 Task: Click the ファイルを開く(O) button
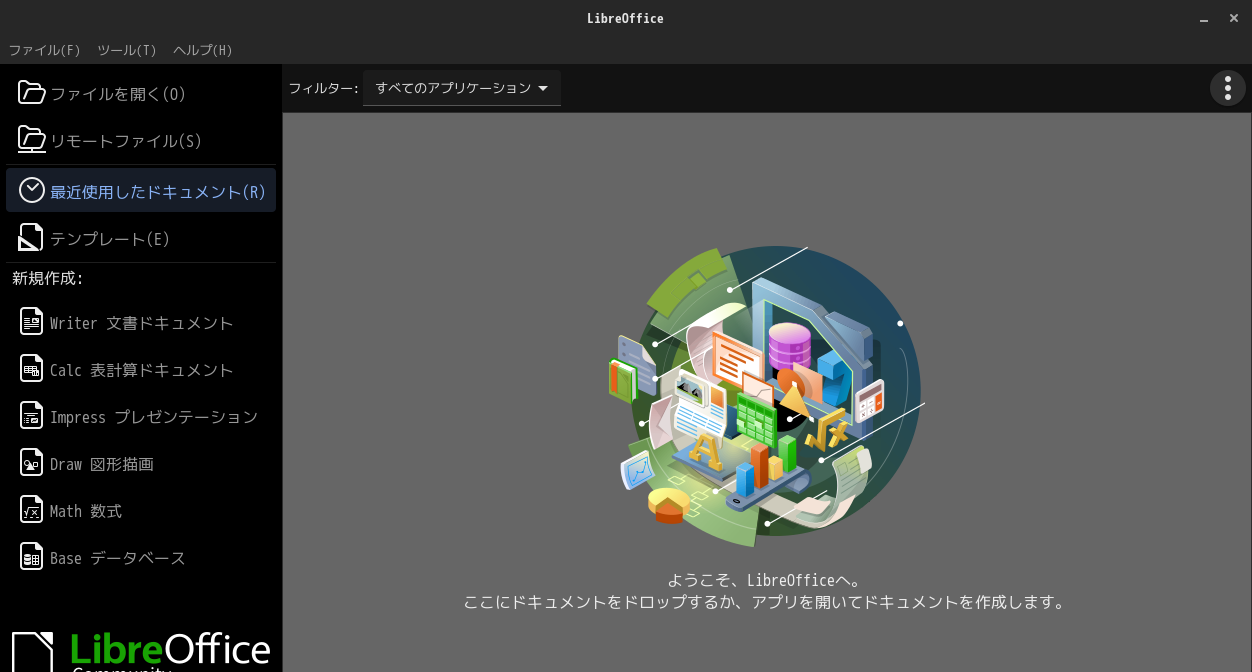[141, 93]
